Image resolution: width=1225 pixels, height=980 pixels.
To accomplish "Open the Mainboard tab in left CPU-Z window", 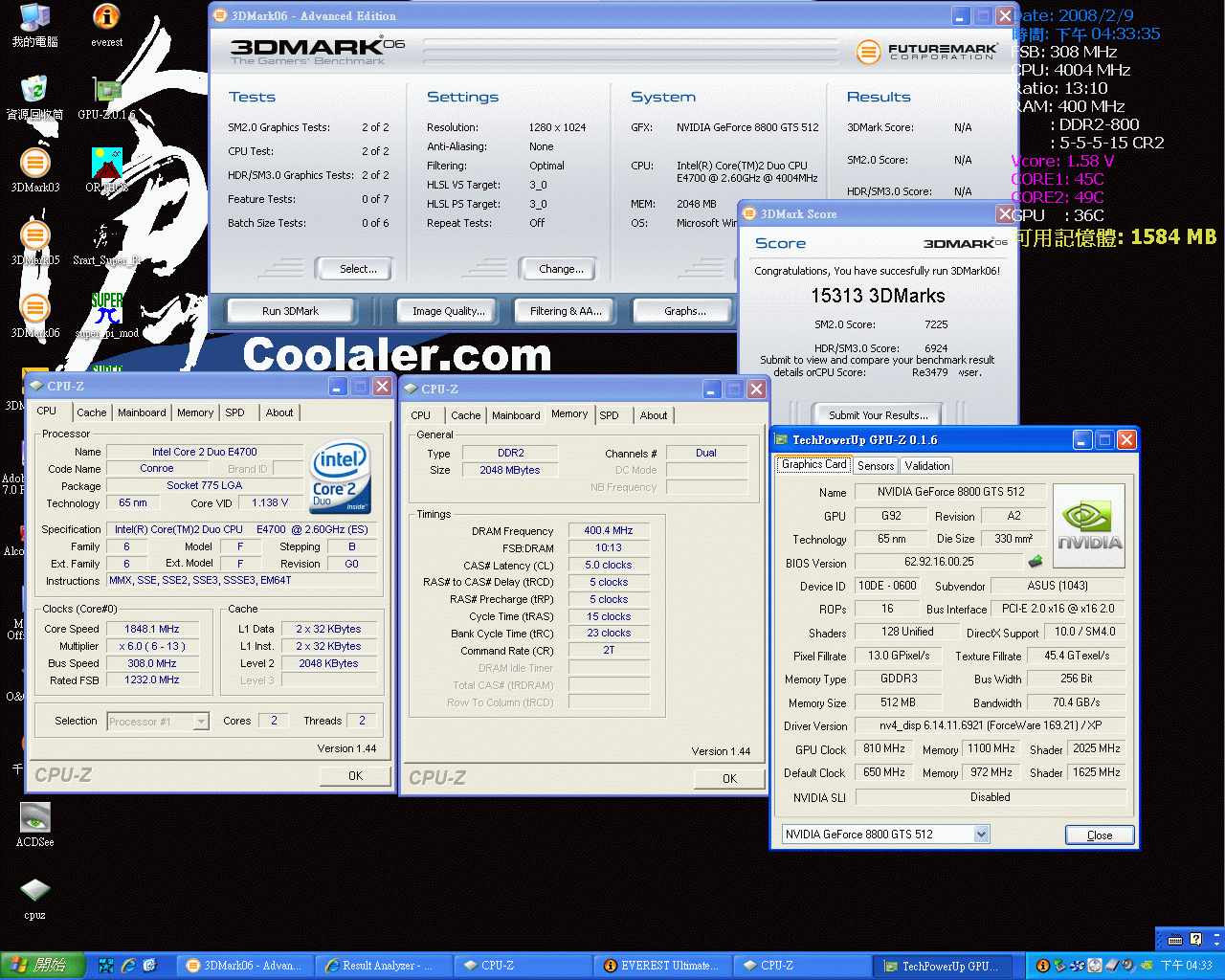I will 142,412.
